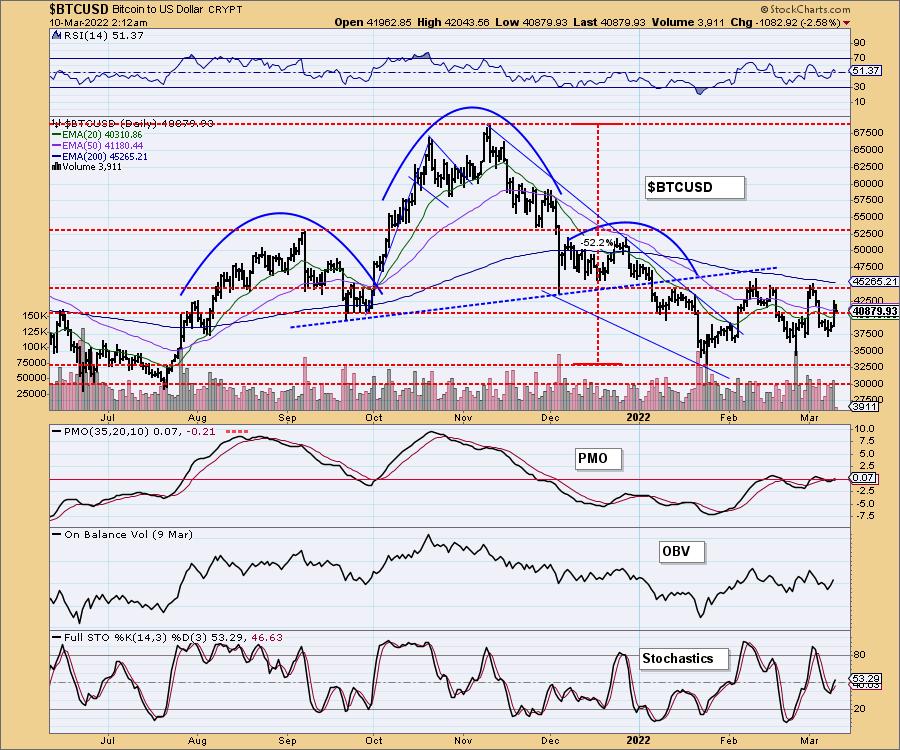
Task: Click the EMA(200) 45265.21 legend entry
Action: click(x=99, y=156)
